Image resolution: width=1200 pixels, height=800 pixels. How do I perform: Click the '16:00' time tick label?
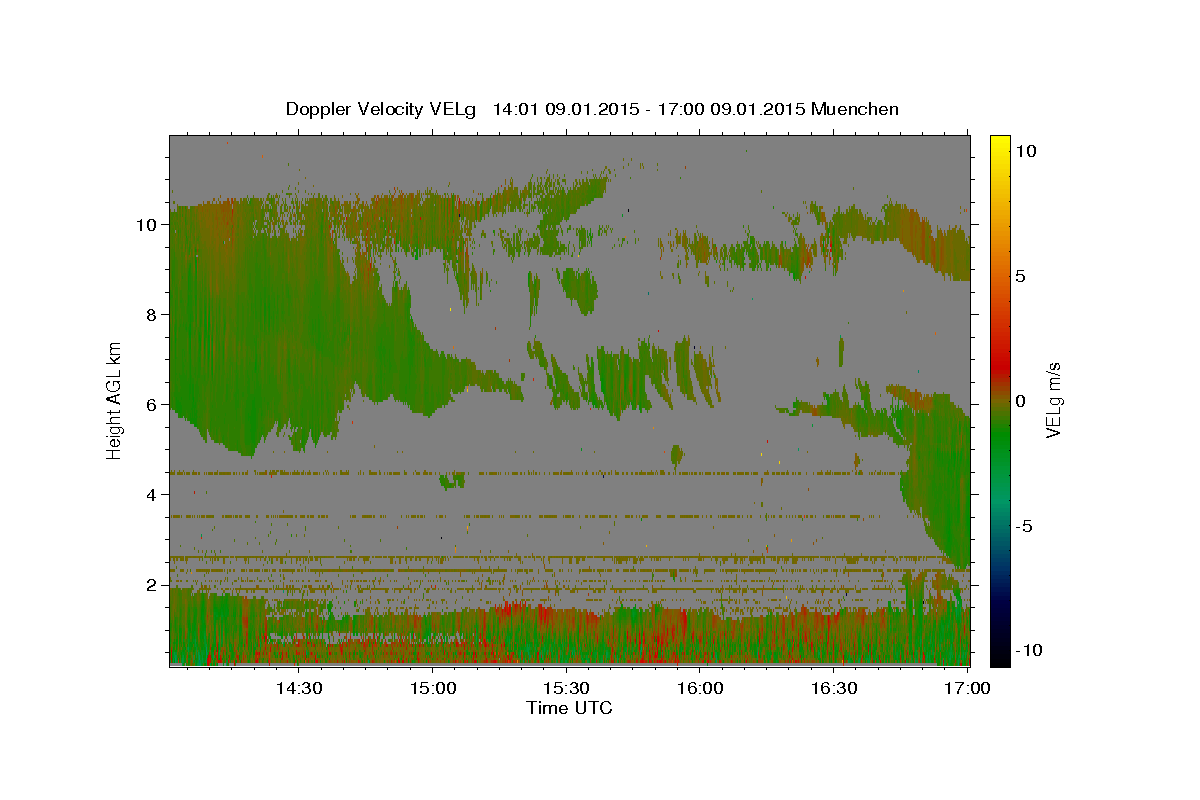[x=700, y=689]
